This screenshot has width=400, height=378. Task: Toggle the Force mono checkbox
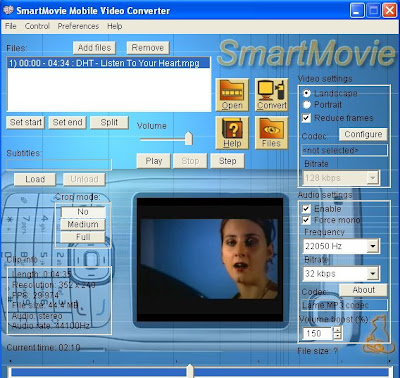click(x=306, y=220)
